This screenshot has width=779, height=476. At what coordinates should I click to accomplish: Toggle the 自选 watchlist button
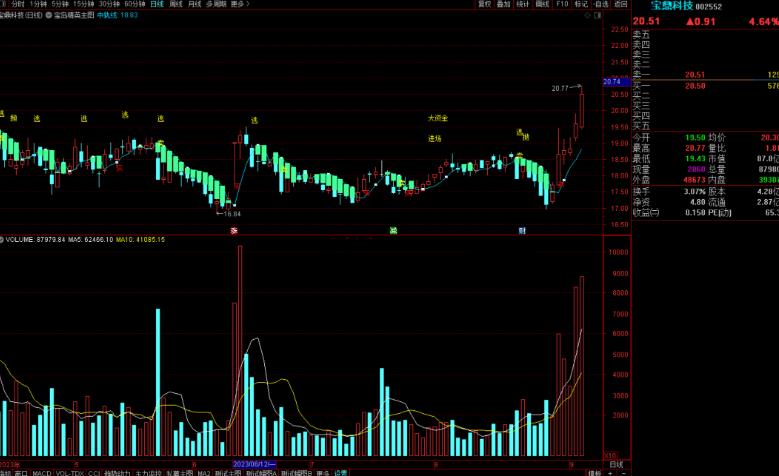point(601,4)
